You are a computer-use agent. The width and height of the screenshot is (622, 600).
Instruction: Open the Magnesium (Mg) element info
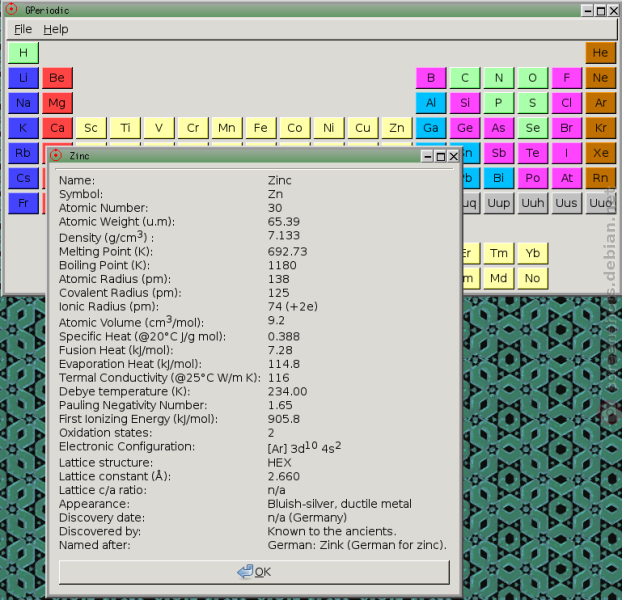[57, 103]
